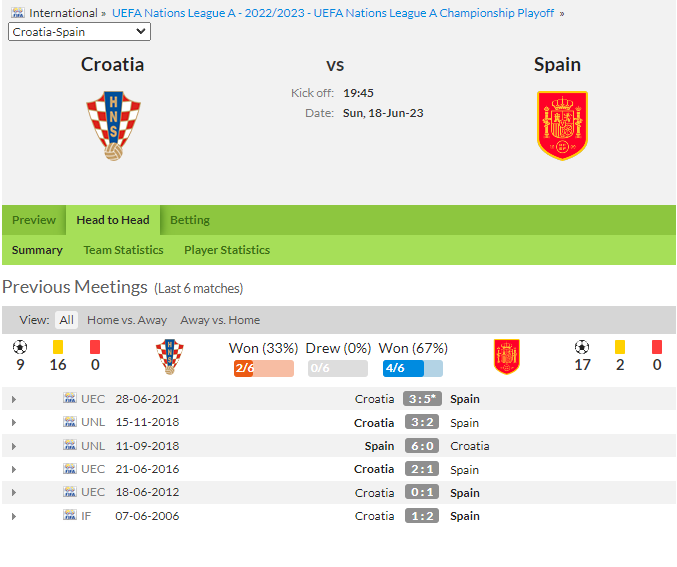Click the large Croatia crest logo

coord(114,126)
